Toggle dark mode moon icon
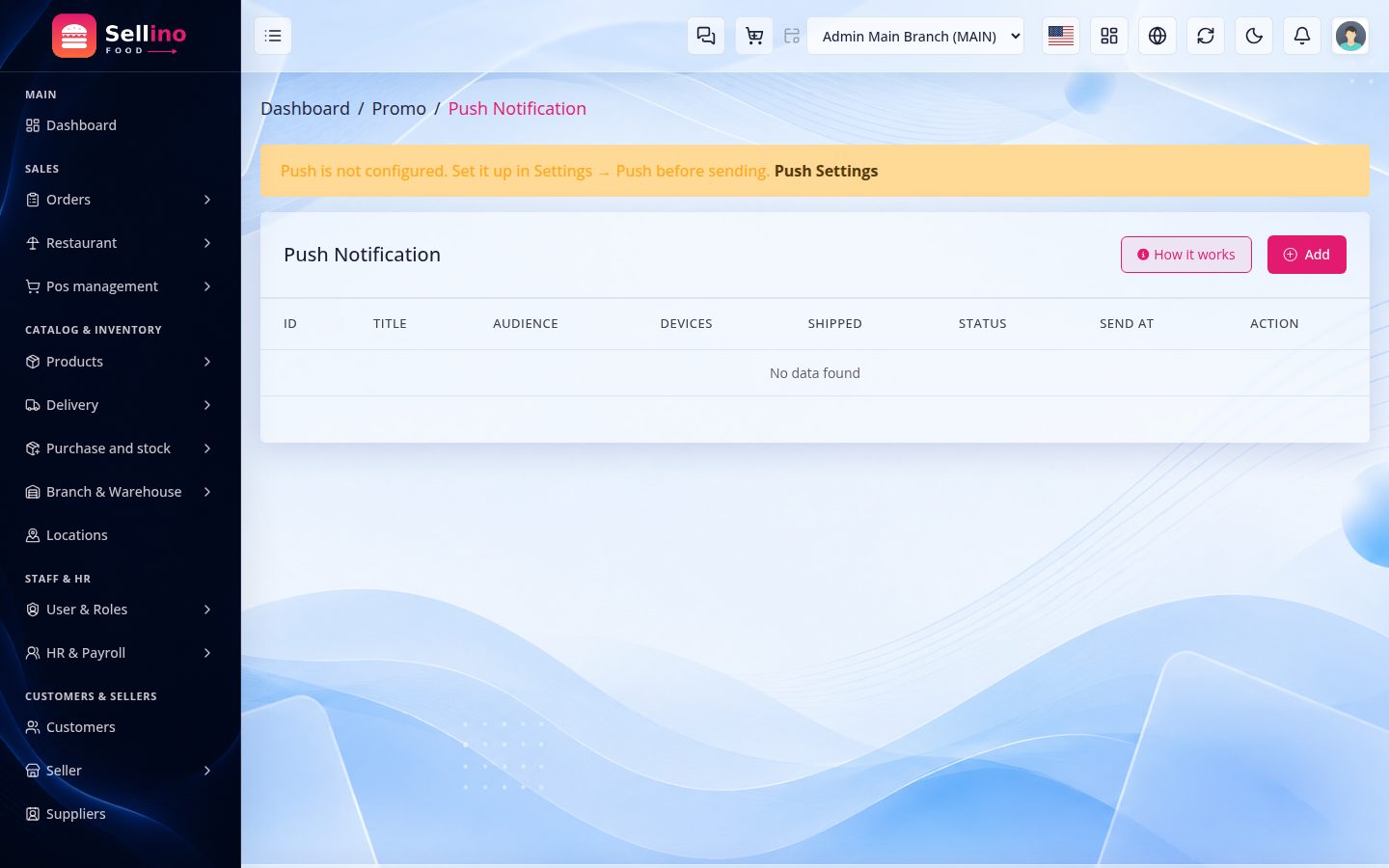The image size is (1389, 868). [1254, 36]
